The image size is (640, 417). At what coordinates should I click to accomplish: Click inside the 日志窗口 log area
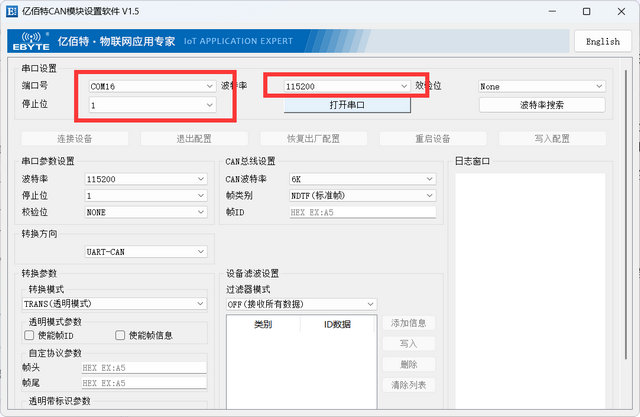click(x=530, y=291)
